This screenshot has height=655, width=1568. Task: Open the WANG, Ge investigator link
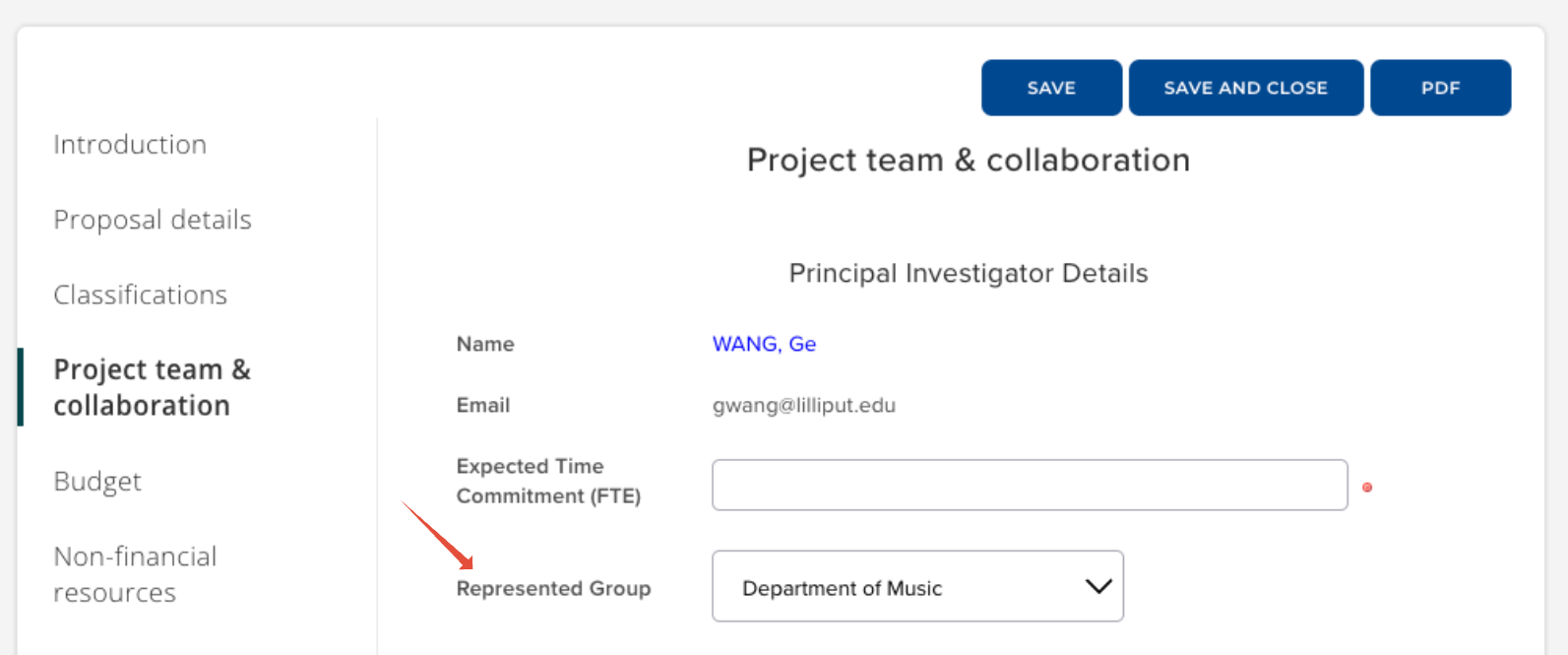point(764,344)
